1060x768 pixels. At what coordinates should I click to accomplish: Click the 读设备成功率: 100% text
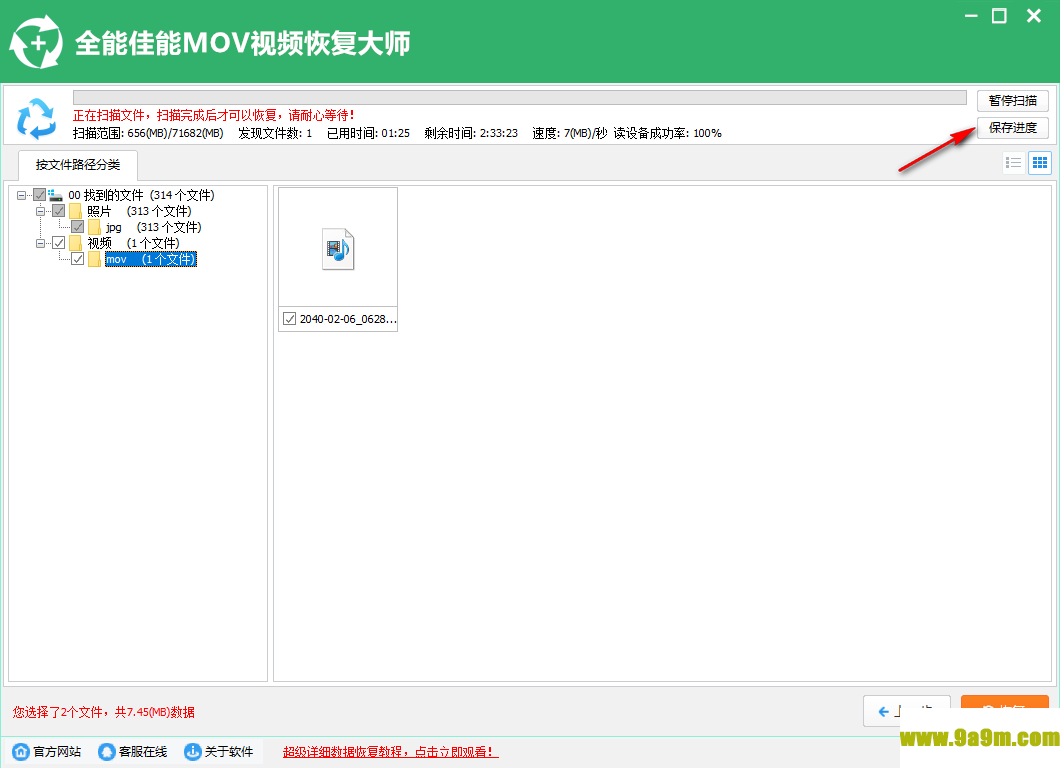[667, 133]
